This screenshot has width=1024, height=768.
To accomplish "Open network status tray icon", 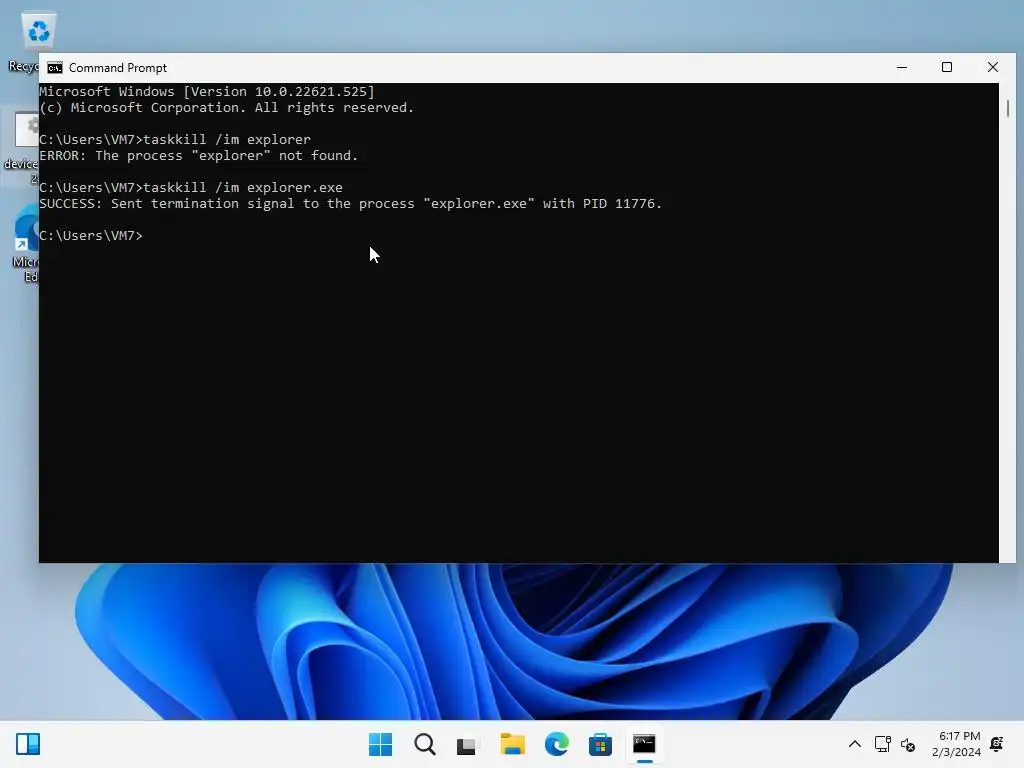I will 882,744.
